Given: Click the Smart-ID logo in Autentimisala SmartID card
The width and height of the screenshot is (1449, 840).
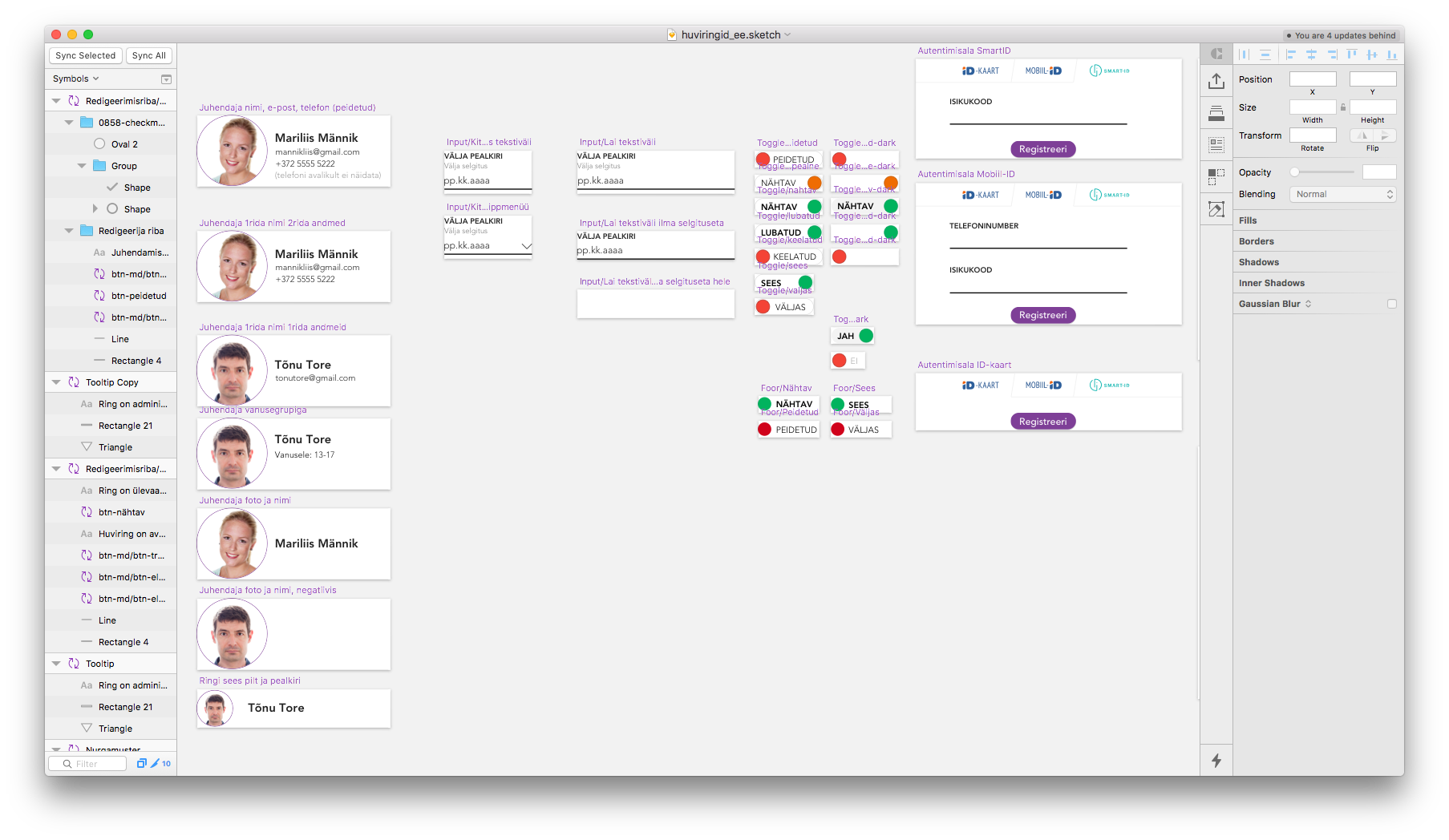Looking at the screenshot, I should click(x=1109, y=71).
